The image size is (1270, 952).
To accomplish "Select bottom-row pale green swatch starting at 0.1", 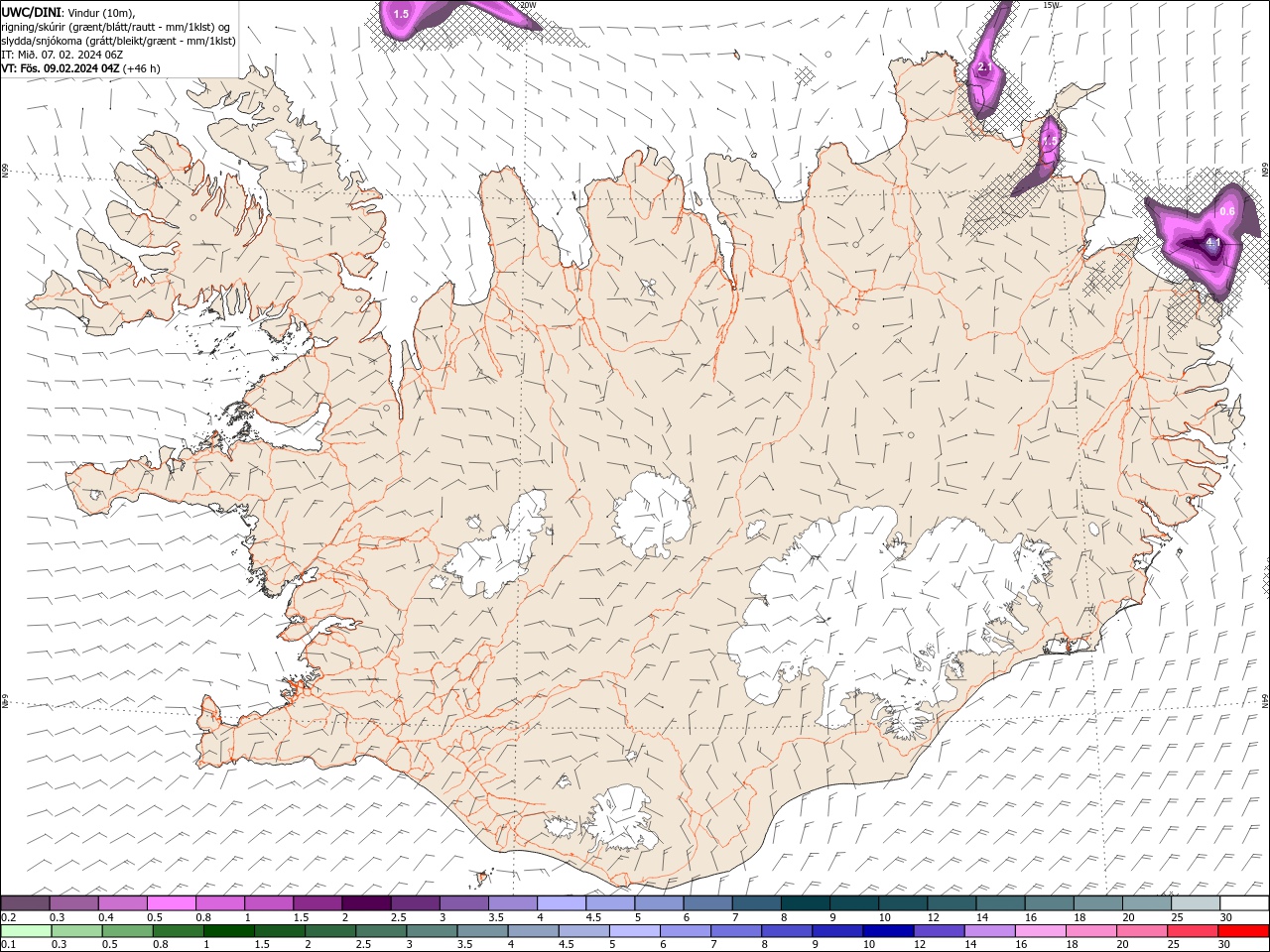I will (x=26, y=931).
